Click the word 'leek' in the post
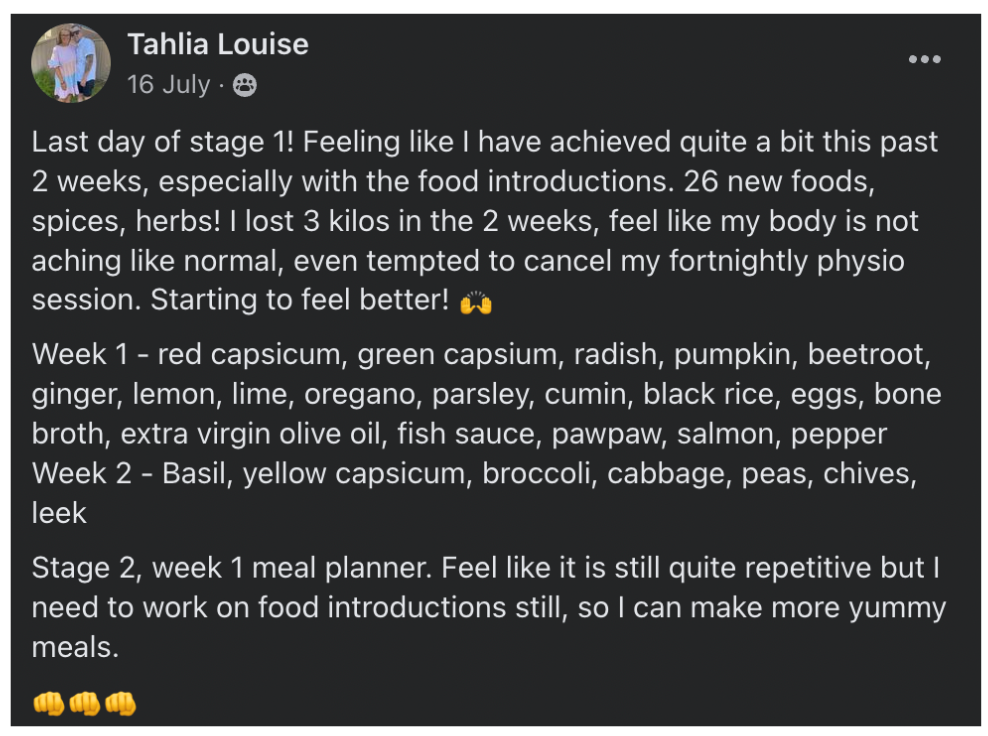 [59, 514]
